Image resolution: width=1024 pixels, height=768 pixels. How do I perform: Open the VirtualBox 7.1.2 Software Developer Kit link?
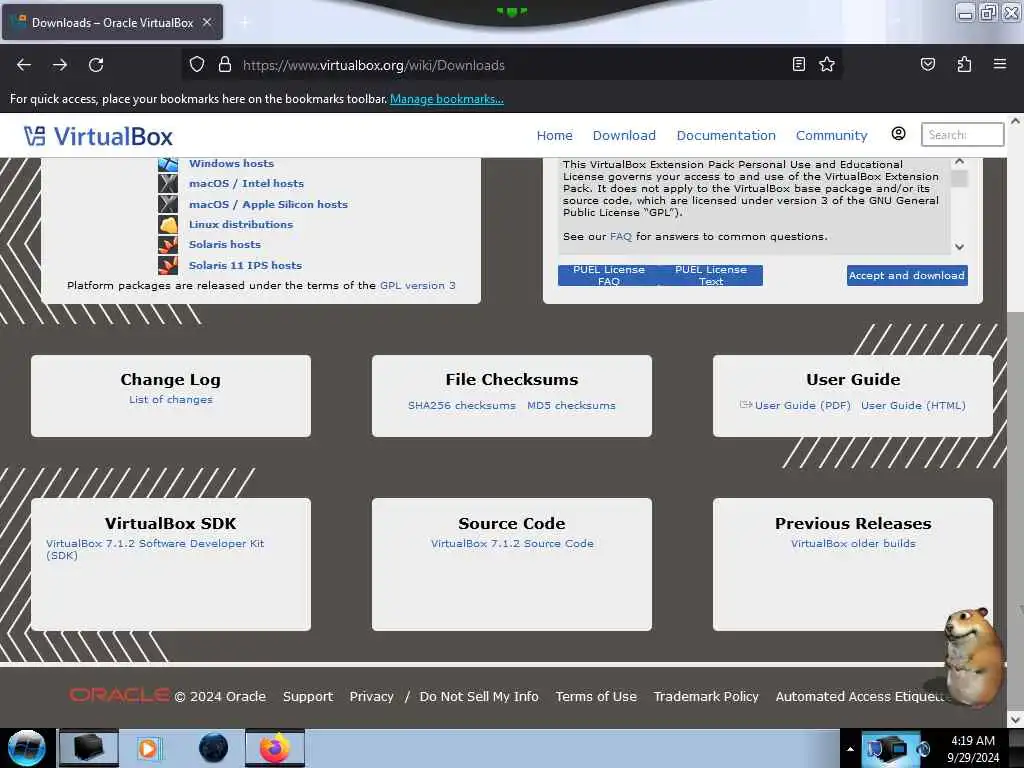pos(155,549)
